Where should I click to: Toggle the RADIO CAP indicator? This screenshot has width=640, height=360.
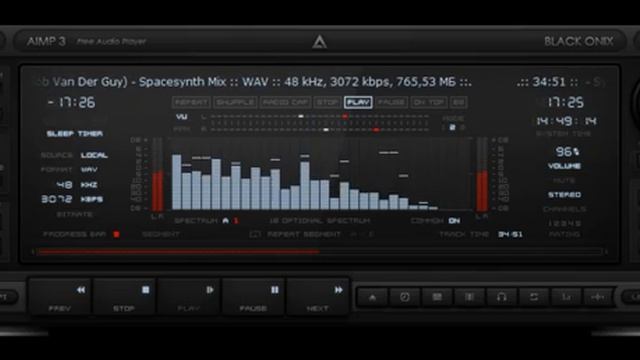(x=285, y=102)
